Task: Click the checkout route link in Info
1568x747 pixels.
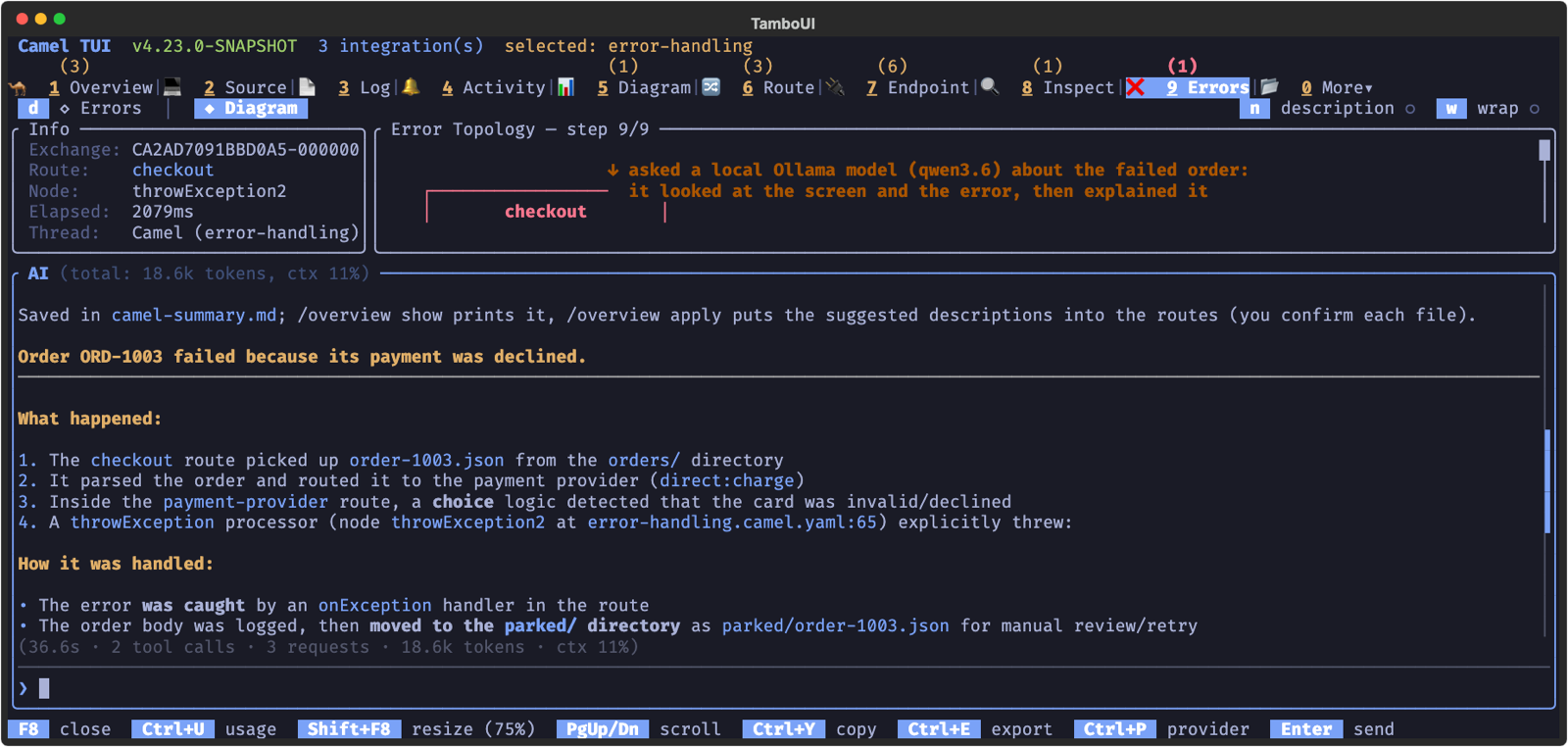Action: pyautogui.click(x=172, y=170)
